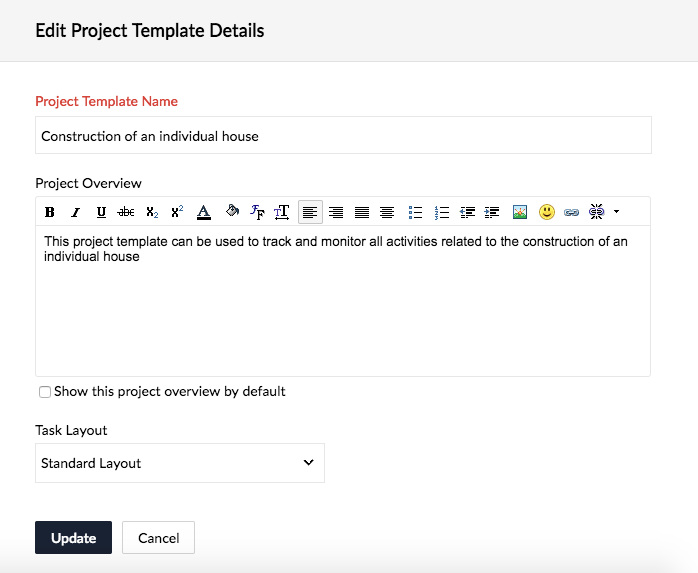Screen dimensions: 698x573
Task: Insert a hyperlink
Action: tap(572, 212)
